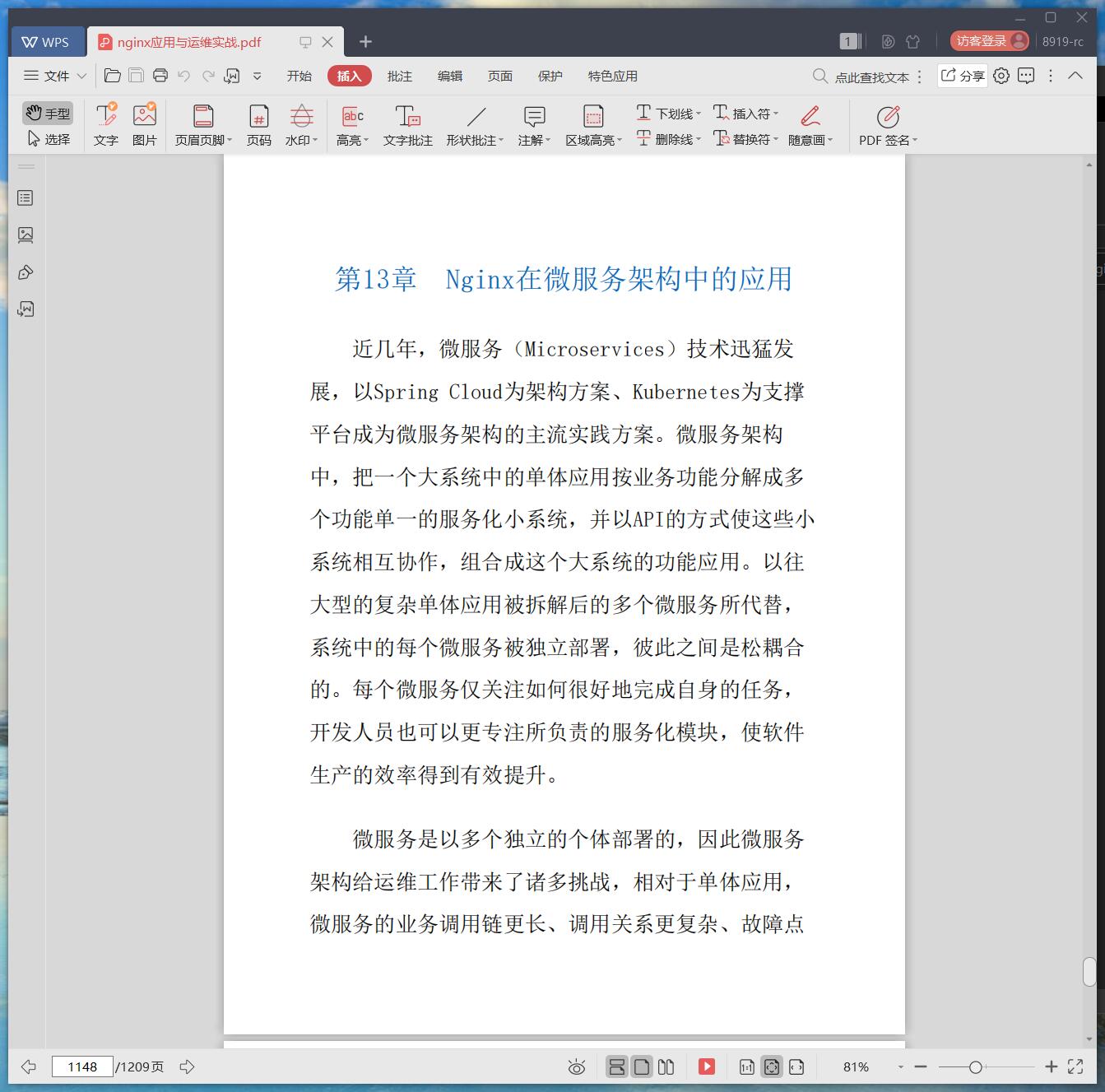Open 形状批注 shape annotation dropdown

coord(475,125)
